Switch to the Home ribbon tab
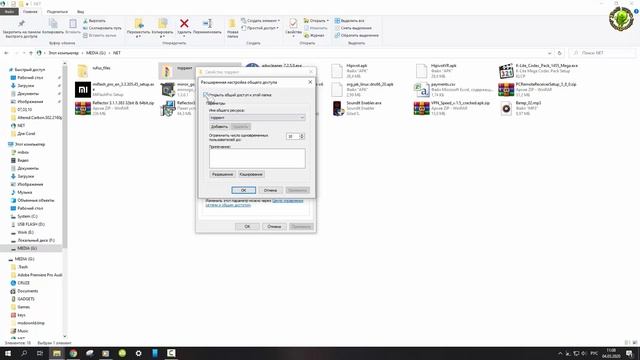The width and height of the screenshot is (640, 360). click(x=30, y=11)
